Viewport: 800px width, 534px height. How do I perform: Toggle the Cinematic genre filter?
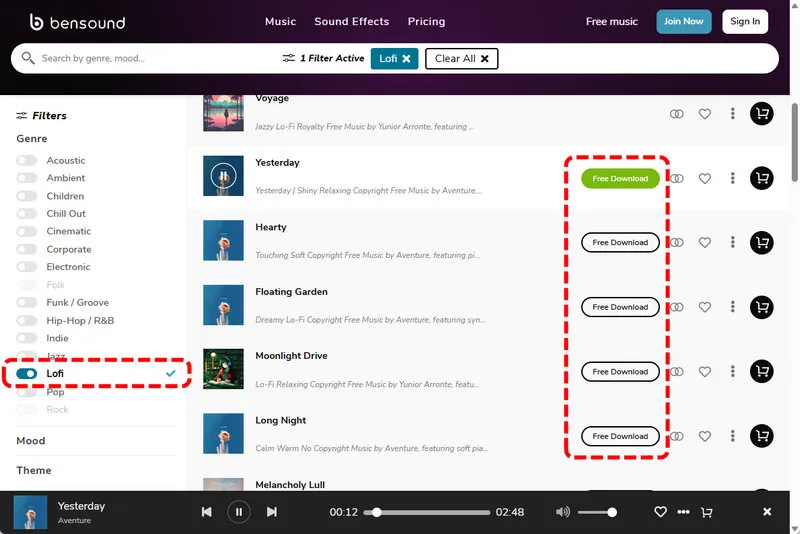[x=27, y=231]
